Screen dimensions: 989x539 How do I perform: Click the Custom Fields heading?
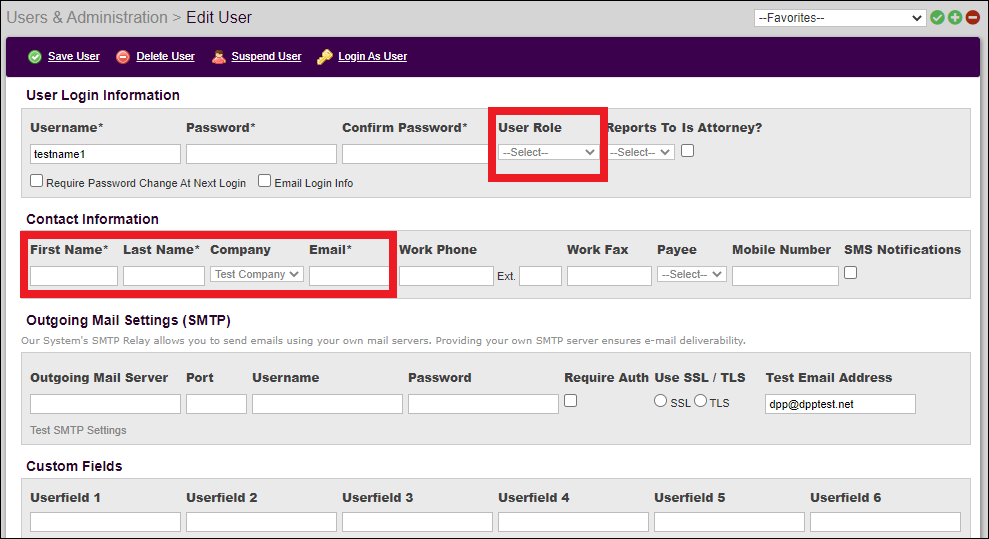coord(74,467)
